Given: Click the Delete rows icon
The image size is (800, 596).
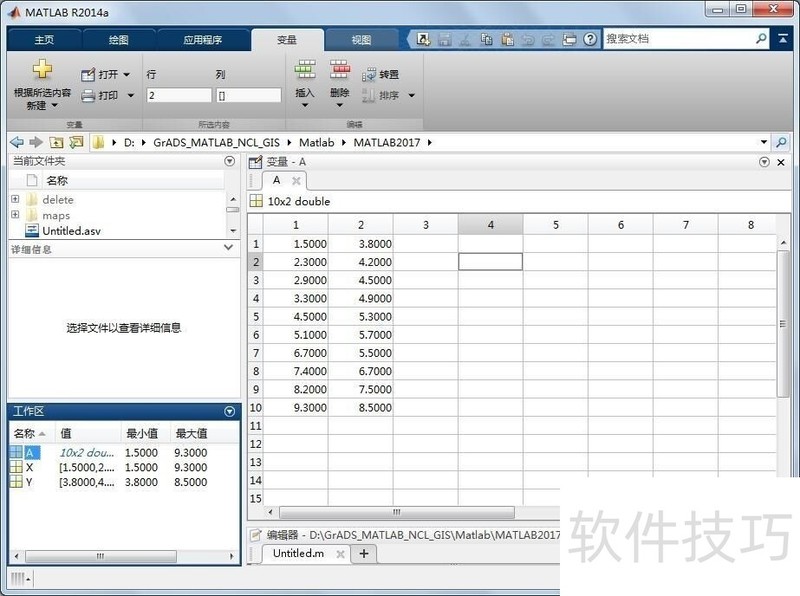Looking at the screenshot, I should coord(339,69).
